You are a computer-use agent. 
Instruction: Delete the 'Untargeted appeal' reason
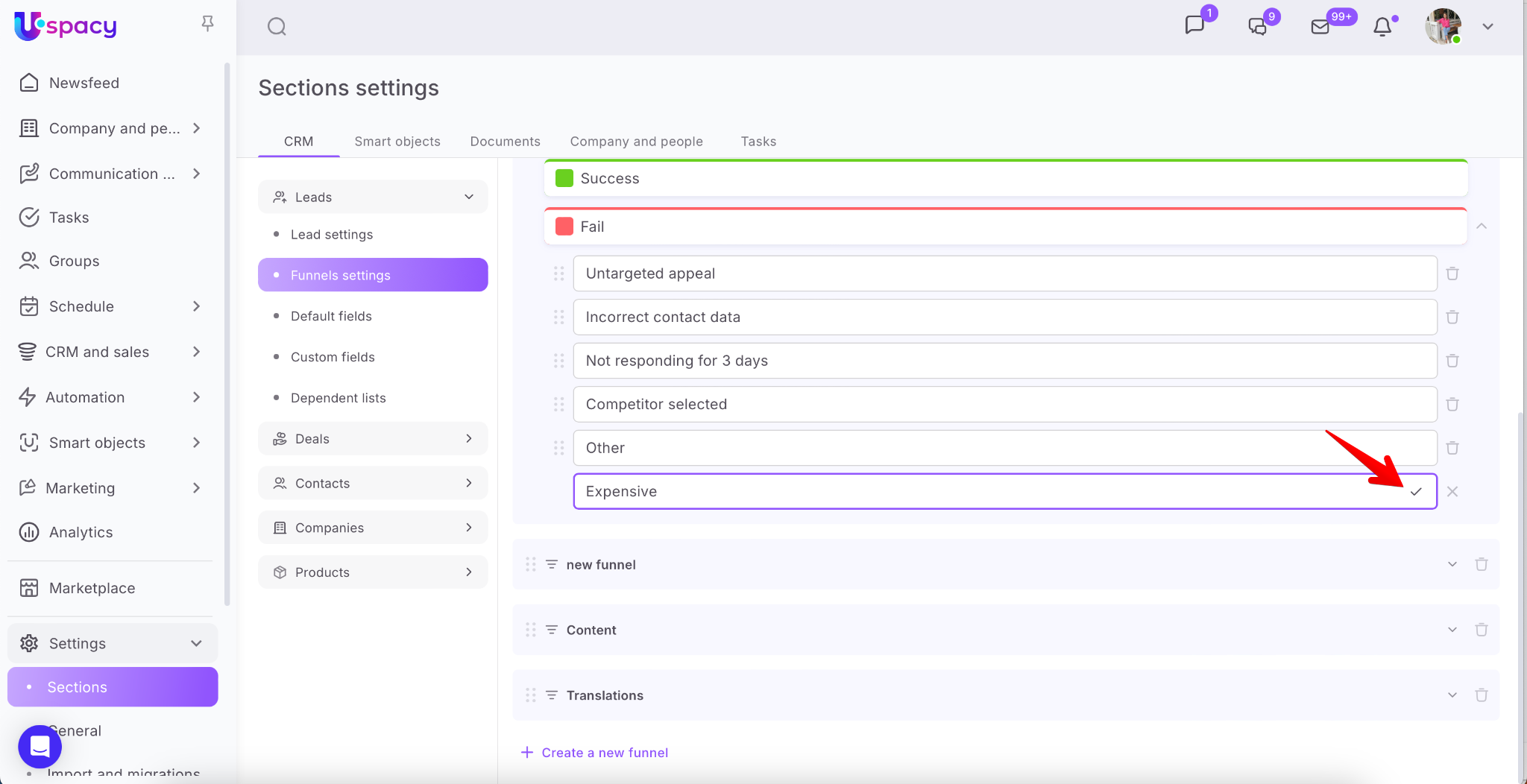(1452, 274)
